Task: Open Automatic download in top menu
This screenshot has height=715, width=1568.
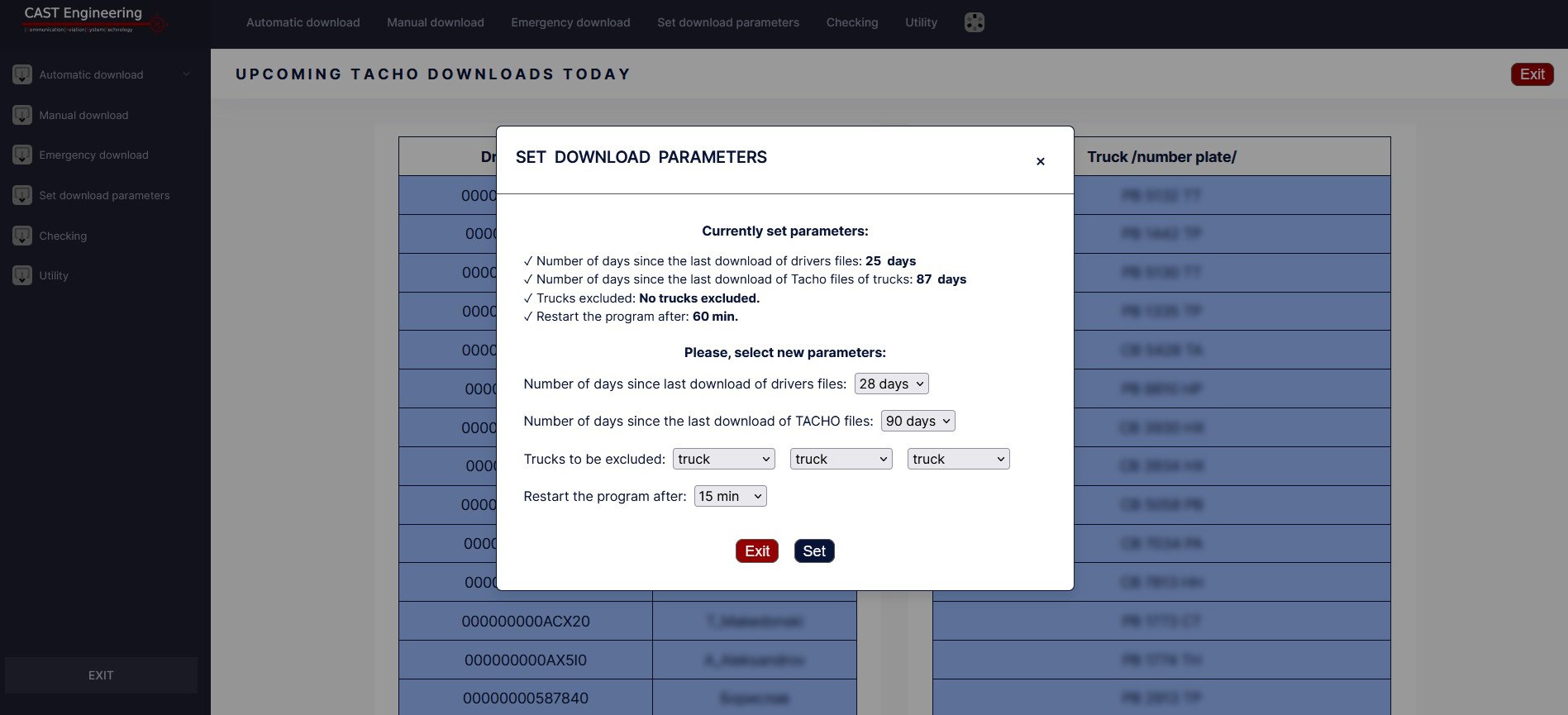Action: (303, 22)
